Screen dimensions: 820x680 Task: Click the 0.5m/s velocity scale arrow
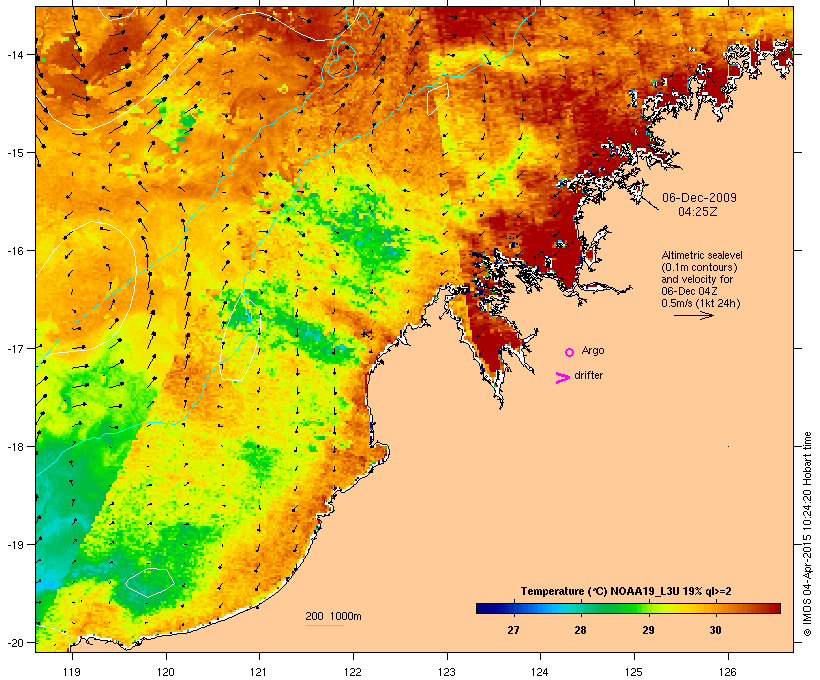[x=693, y=315]
